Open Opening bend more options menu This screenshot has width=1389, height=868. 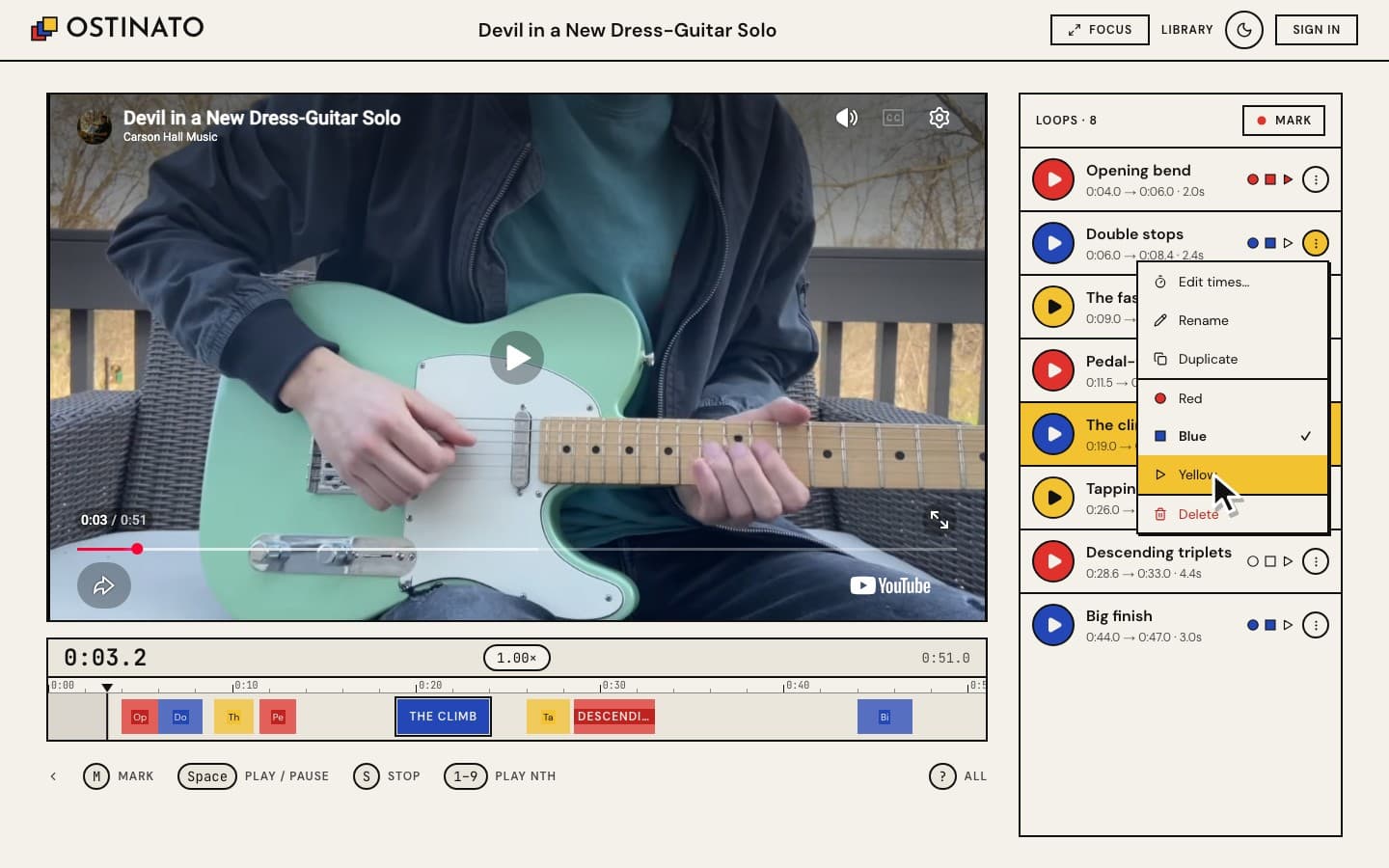click(1316, 179)
